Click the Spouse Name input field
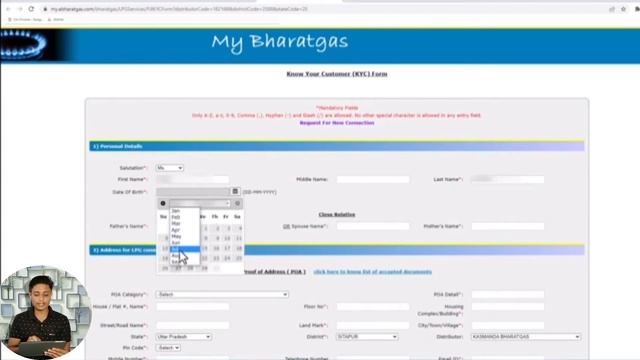The image size is (640, 360). pyautogui.click(x=373, y=226)
